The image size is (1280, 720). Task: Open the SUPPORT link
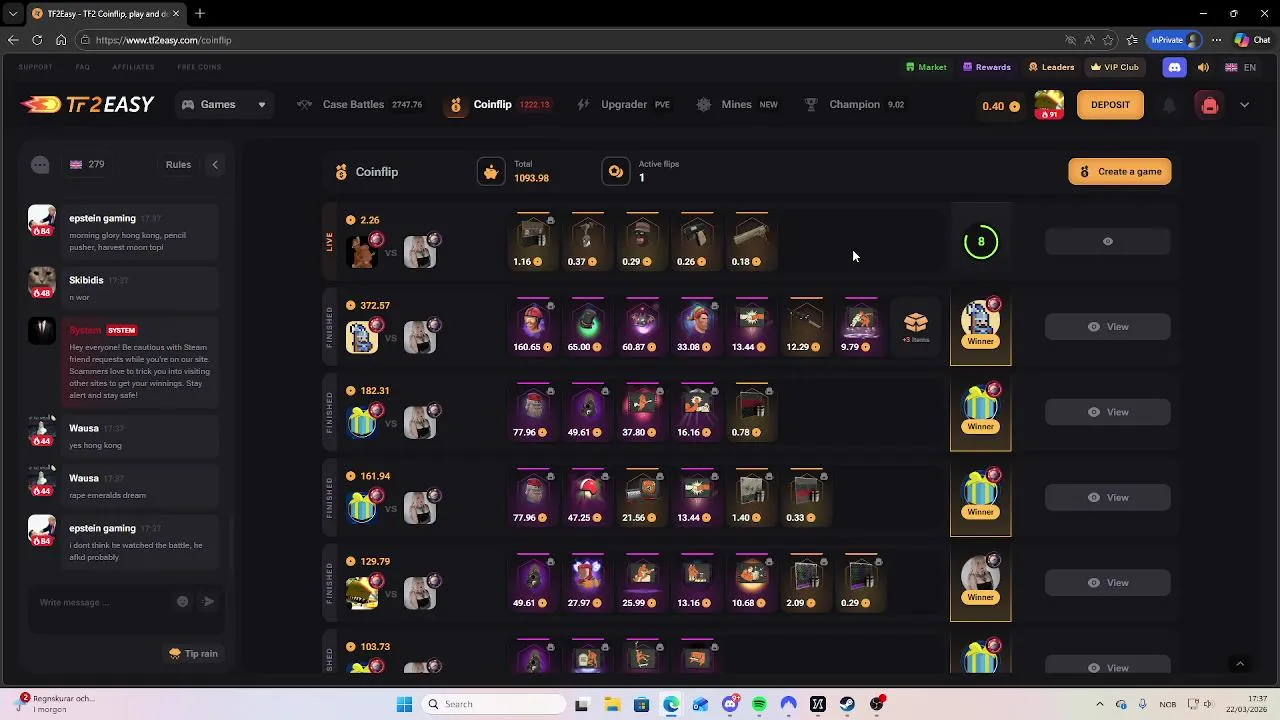(x=35, y=67)
